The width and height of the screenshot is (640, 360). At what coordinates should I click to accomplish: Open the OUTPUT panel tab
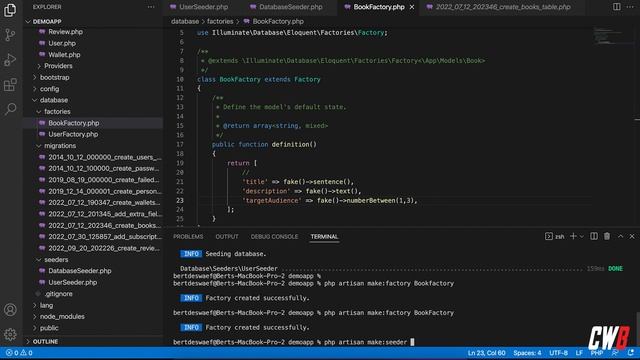pyautogui.click(x=227, y=237)
